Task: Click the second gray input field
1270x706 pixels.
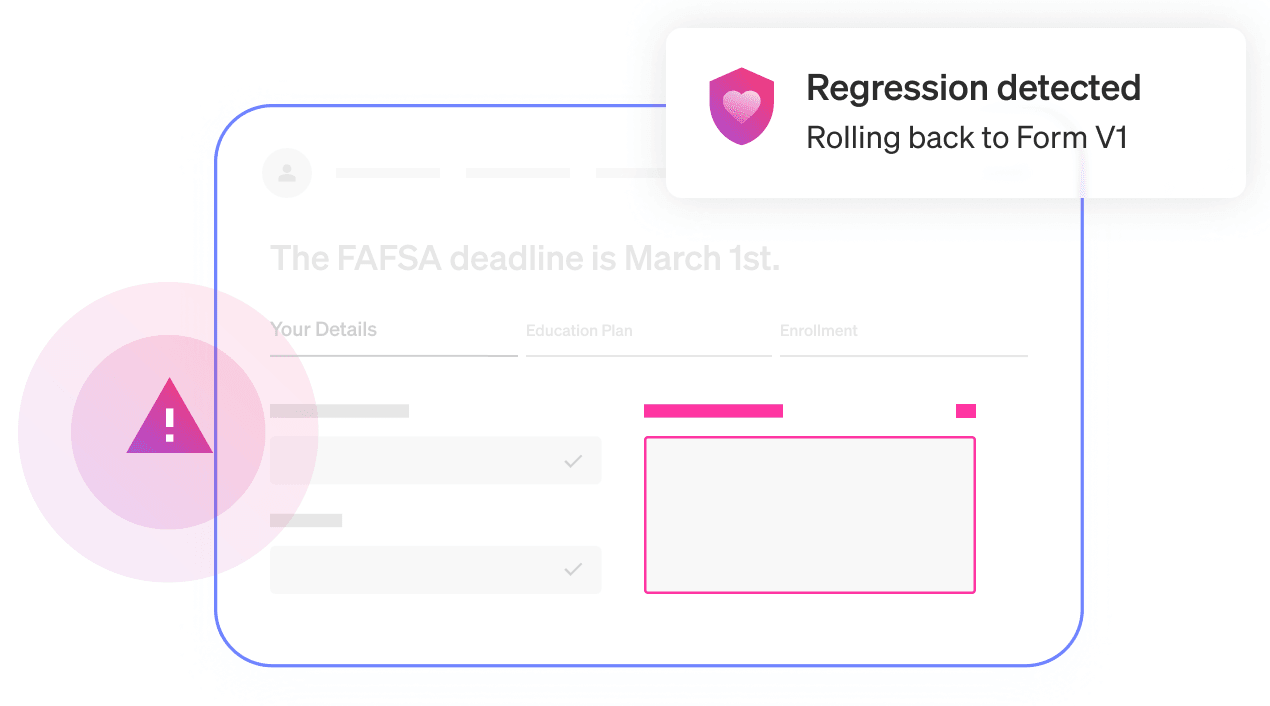Action: point(435,569)
